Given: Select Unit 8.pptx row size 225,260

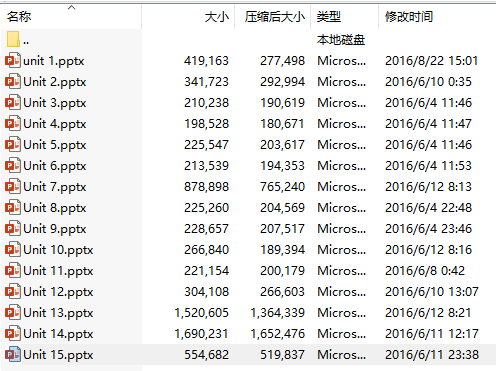Looking at the screenshot, I should (206, 208).
